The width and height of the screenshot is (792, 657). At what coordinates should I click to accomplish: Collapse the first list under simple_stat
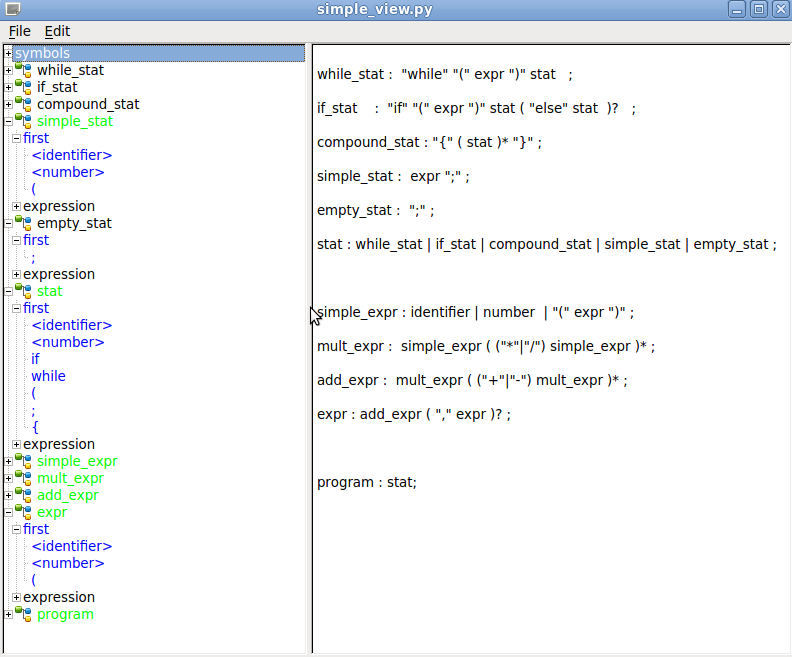(x=16, y=139)
